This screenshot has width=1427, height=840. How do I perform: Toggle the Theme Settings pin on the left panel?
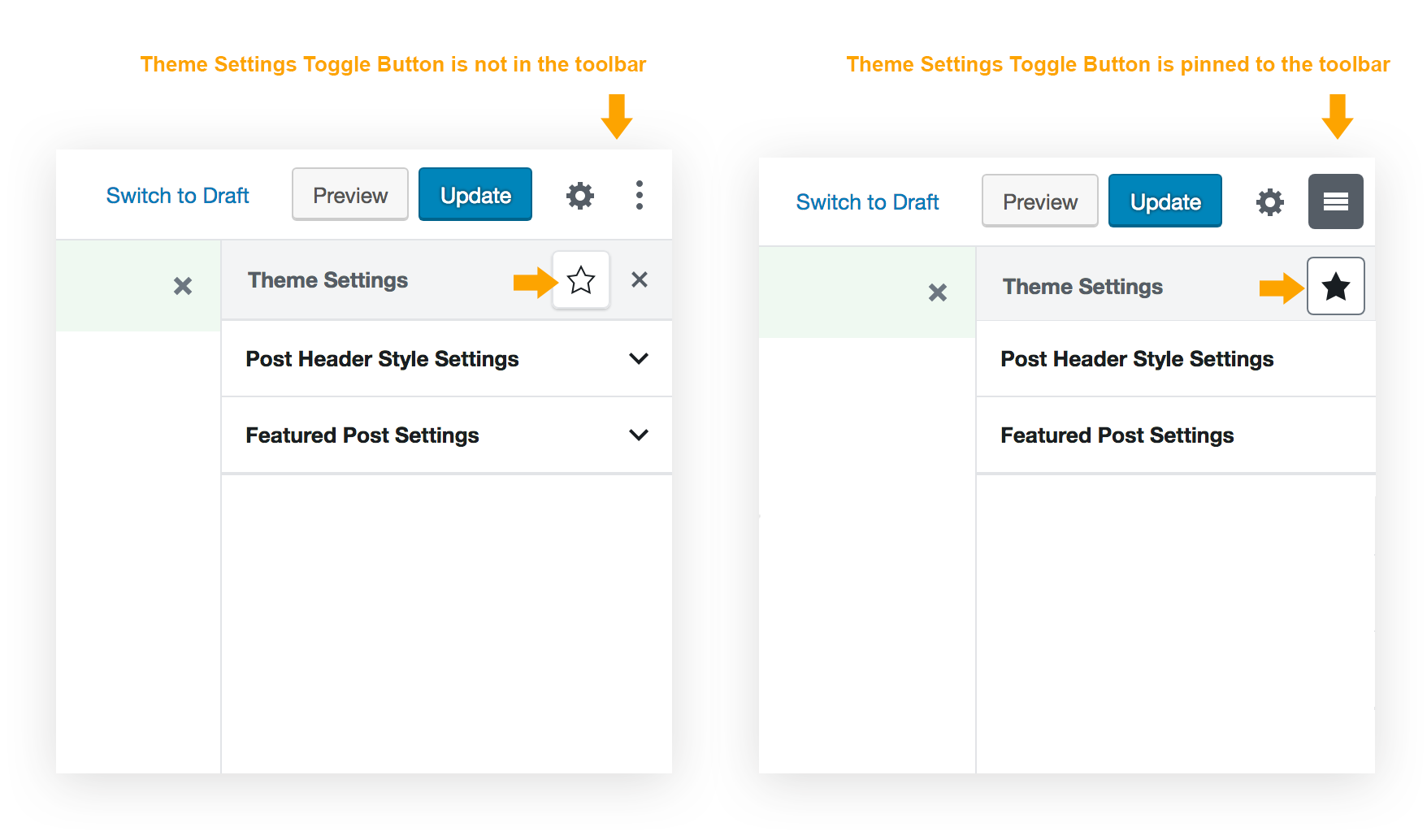point(581,280)
